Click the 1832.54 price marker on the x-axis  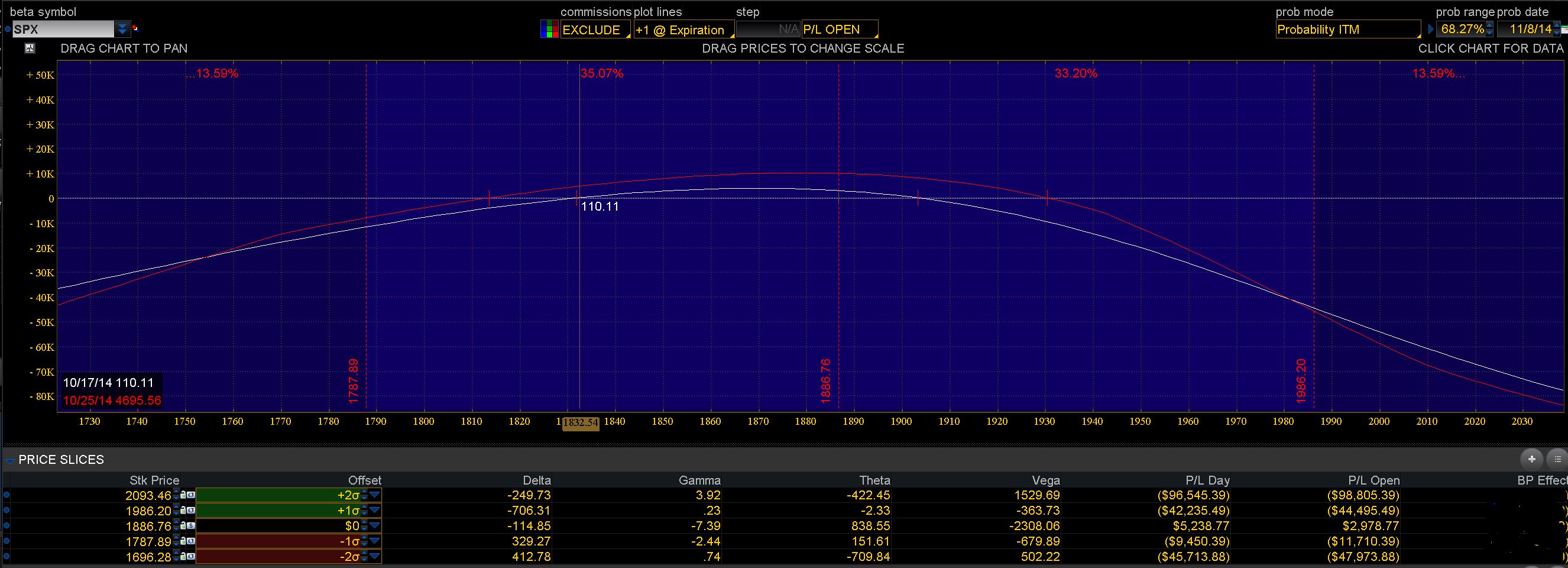[581, 422]
